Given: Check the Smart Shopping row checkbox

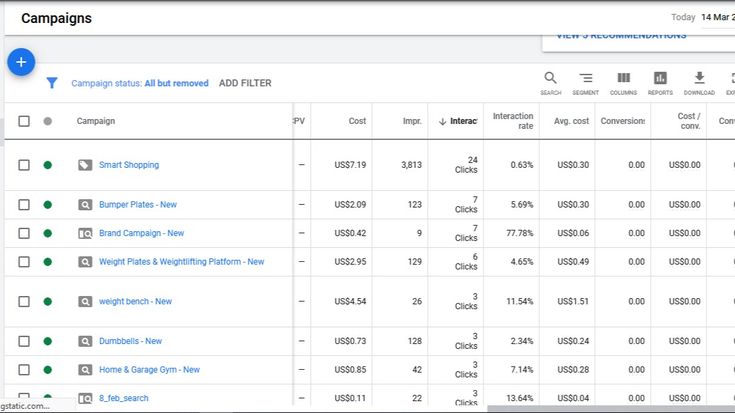Looking at the screenshot, I should [x=24, y=165].
